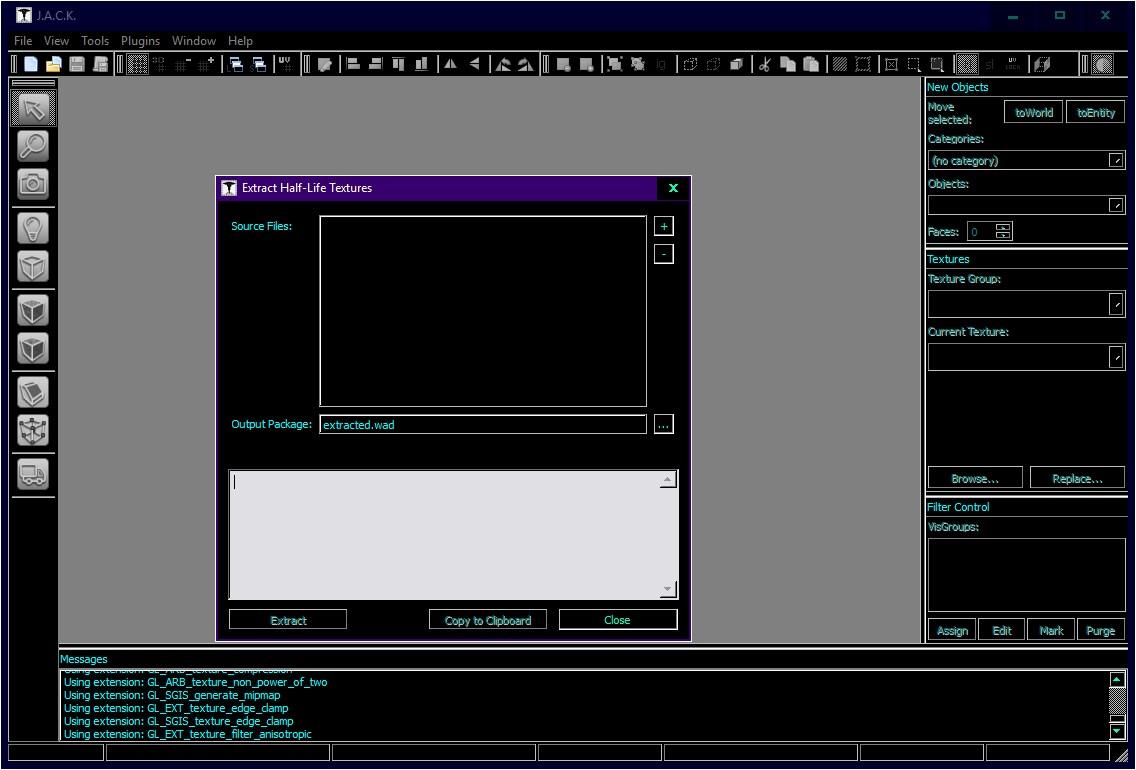This screenshot has height=770, width=1136.
Task: Toggle the hatched cordon button
Action: (x=840, y=64)
